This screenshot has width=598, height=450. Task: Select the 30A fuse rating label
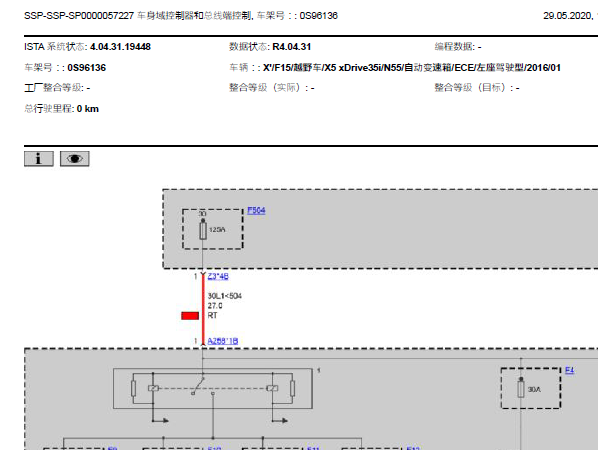pos(534,389)
